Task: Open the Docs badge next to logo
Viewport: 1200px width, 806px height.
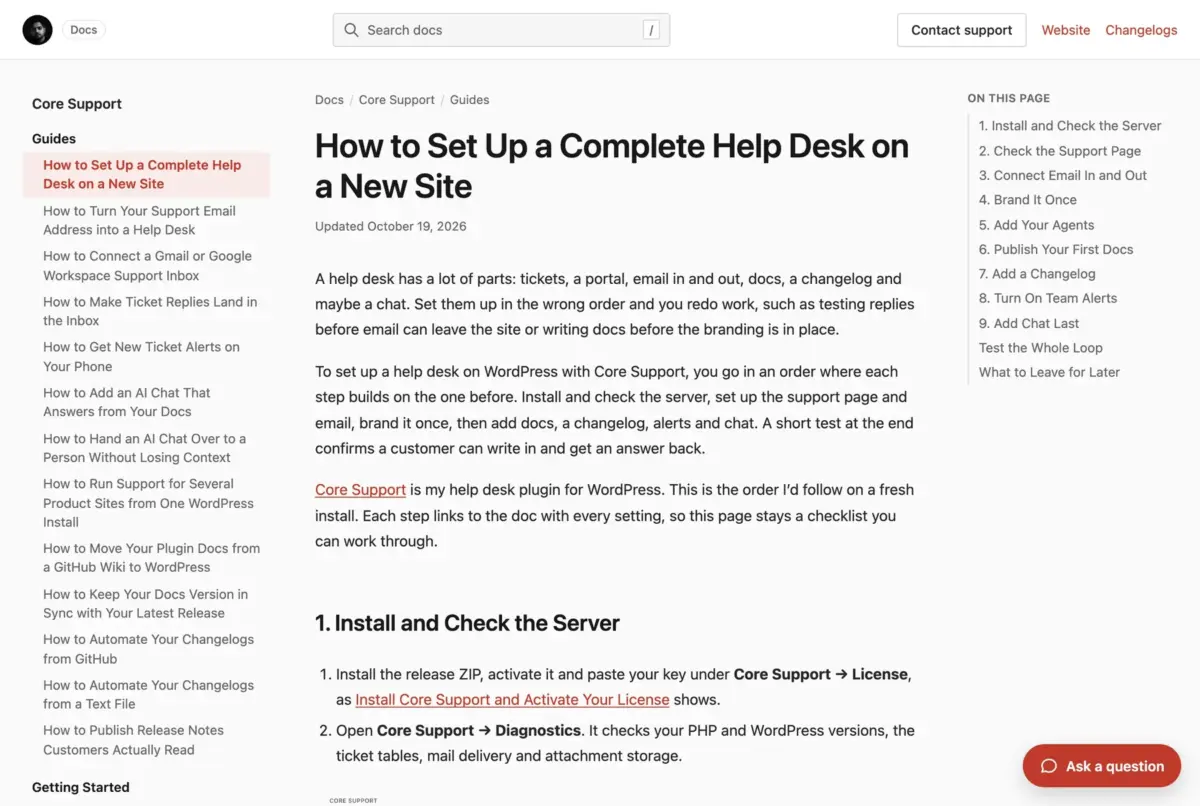Action: (84, 30)
